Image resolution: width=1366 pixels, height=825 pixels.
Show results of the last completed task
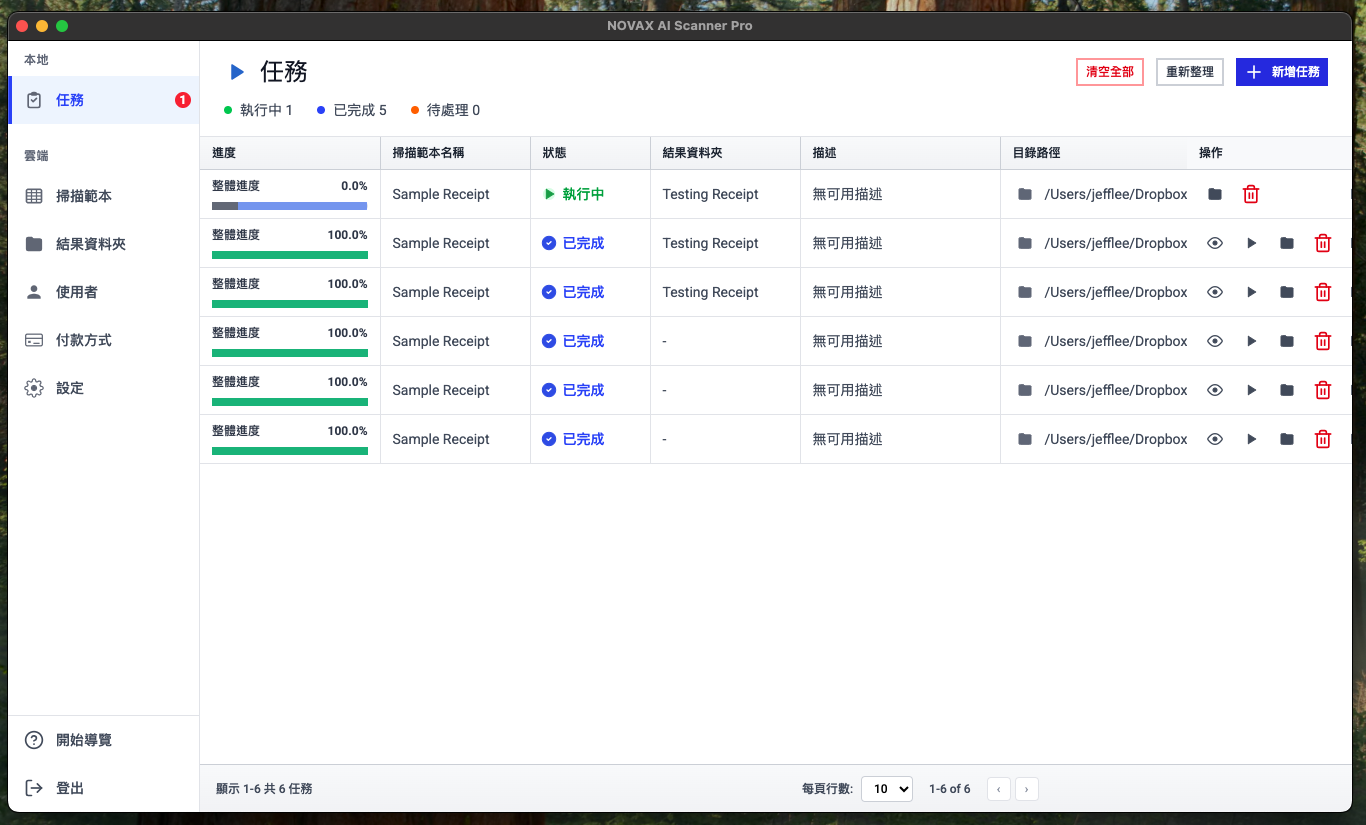pyautogui.click(x=1215, y=439)
